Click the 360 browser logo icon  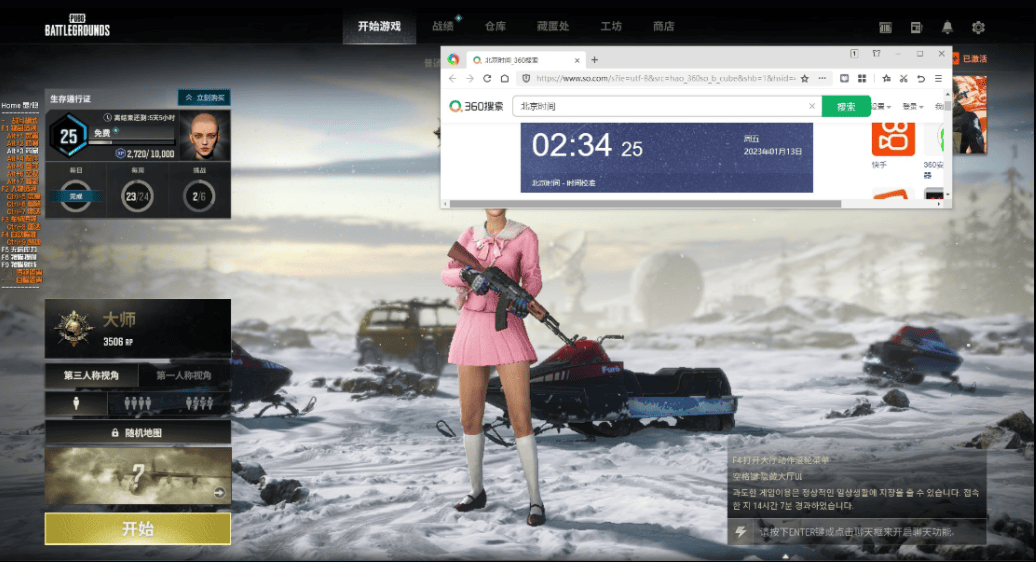(453, 59)
